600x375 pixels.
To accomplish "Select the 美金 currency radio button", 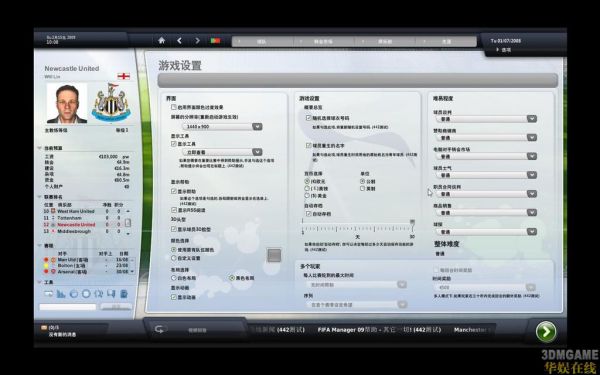I will tap(307, 196).
